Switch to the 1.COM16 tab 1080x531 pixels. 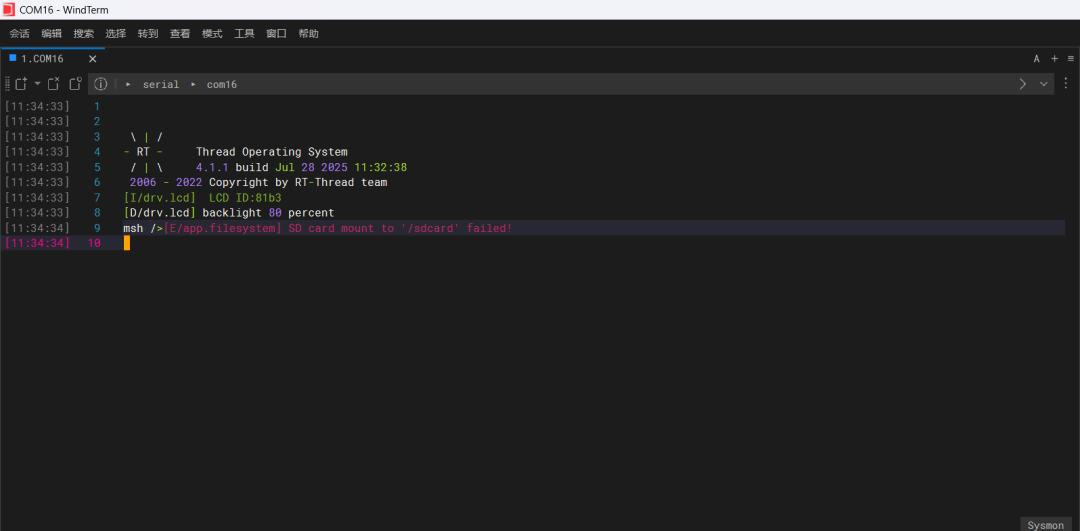pyautogui.click(x=42, y=59)
